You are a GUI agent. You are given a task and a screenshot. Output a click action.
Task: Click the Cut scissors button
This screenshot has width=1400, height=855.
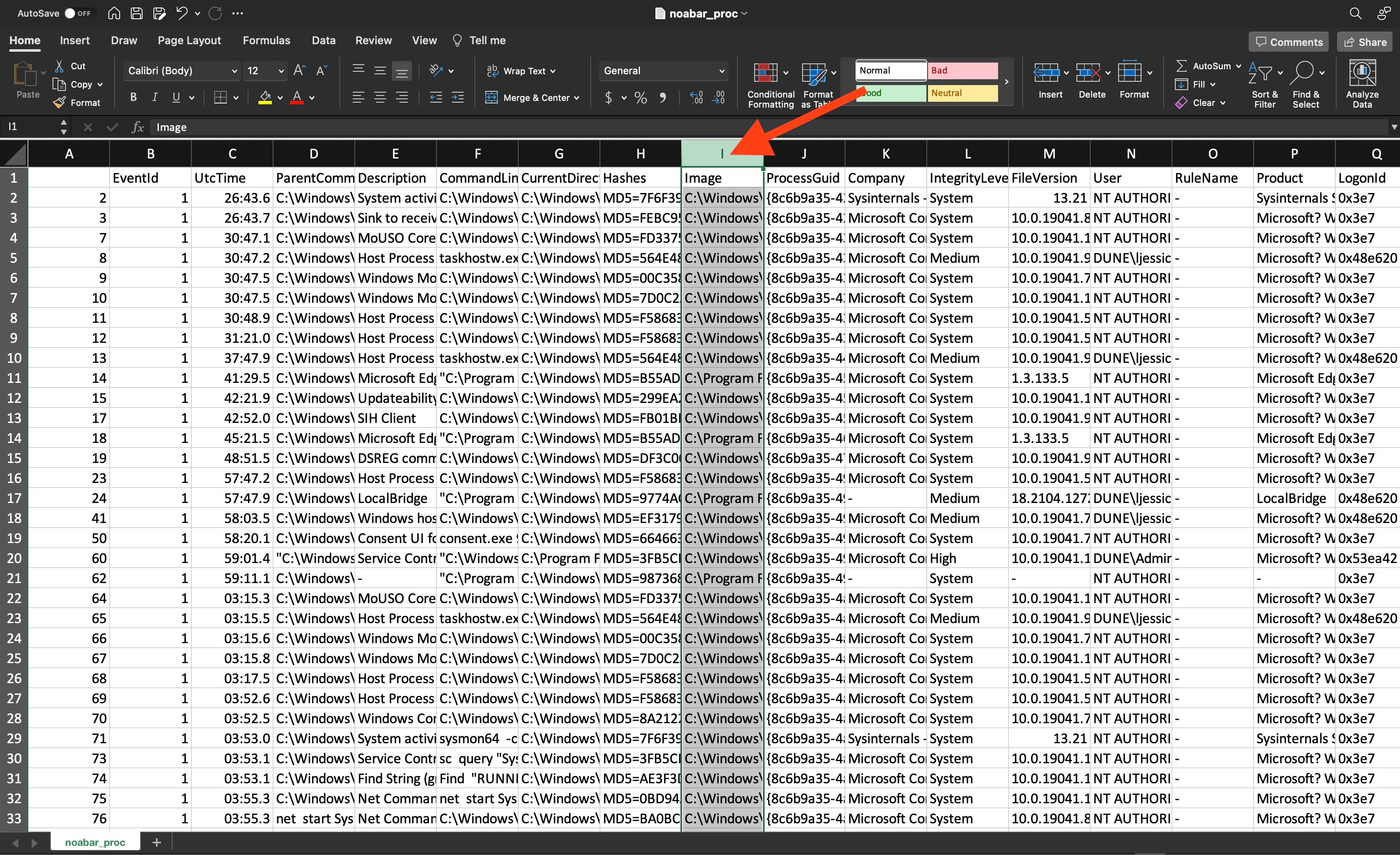pyautogui.click(x=70, y=66)
